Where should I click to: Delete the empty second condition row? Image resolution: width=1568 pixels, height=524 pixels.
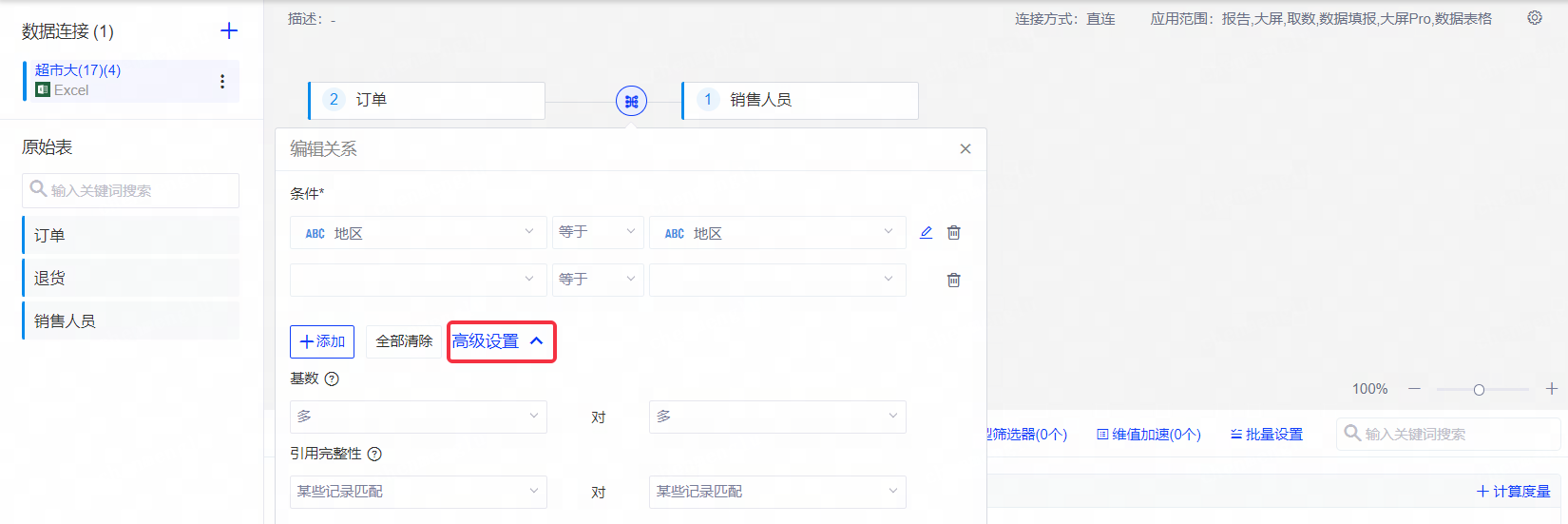click(x=954, y=281)
